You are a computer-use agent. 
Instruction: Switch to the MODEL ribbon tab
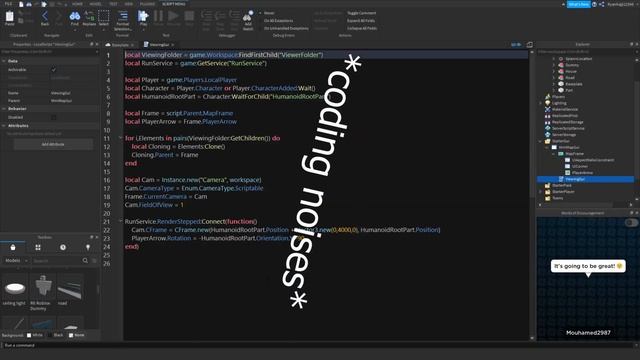tap(96, 4)
